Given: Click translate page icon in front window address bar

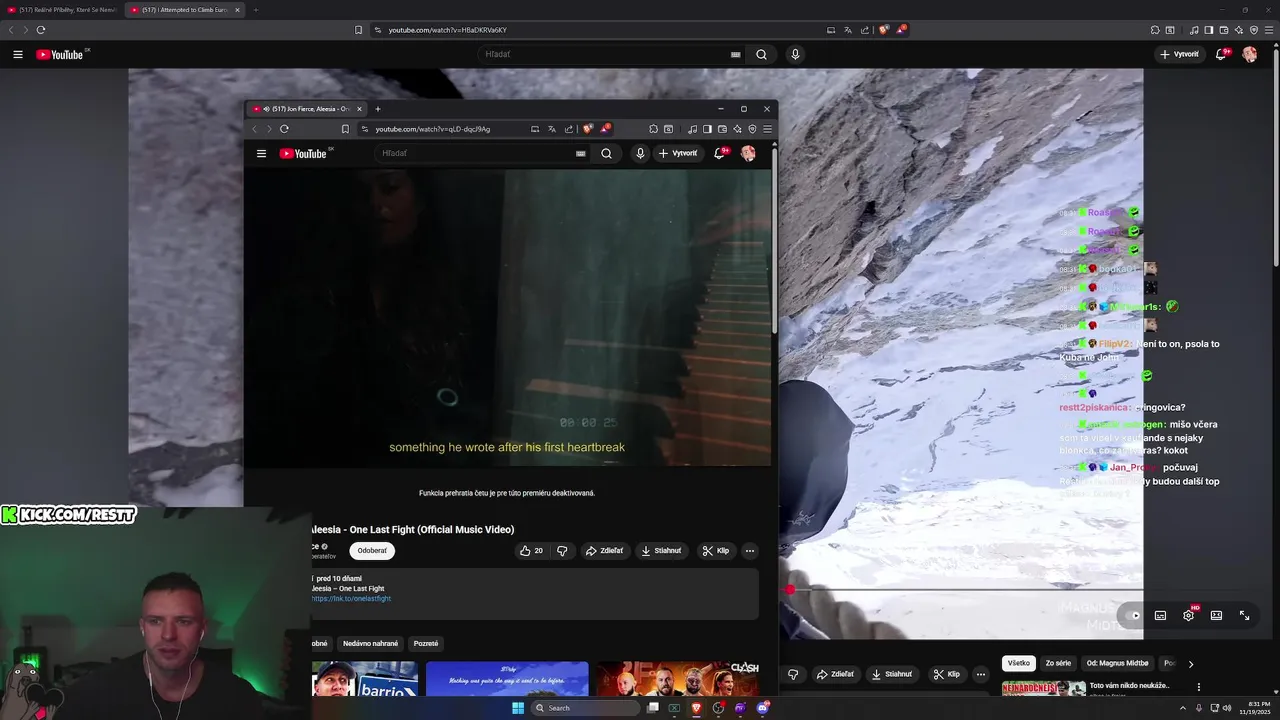Looking at the screenshot, I should [x=551, y=129].
